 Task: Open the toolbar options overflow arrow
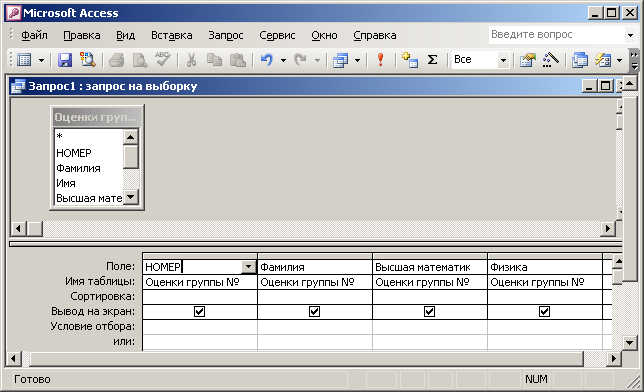click(635, 60)
